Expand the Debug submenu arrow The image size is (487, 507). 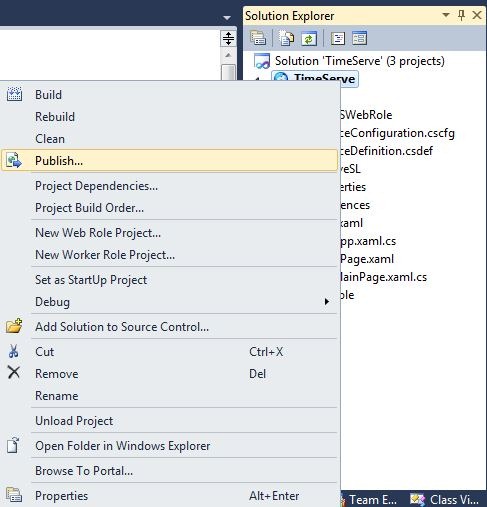click(327, 302)
